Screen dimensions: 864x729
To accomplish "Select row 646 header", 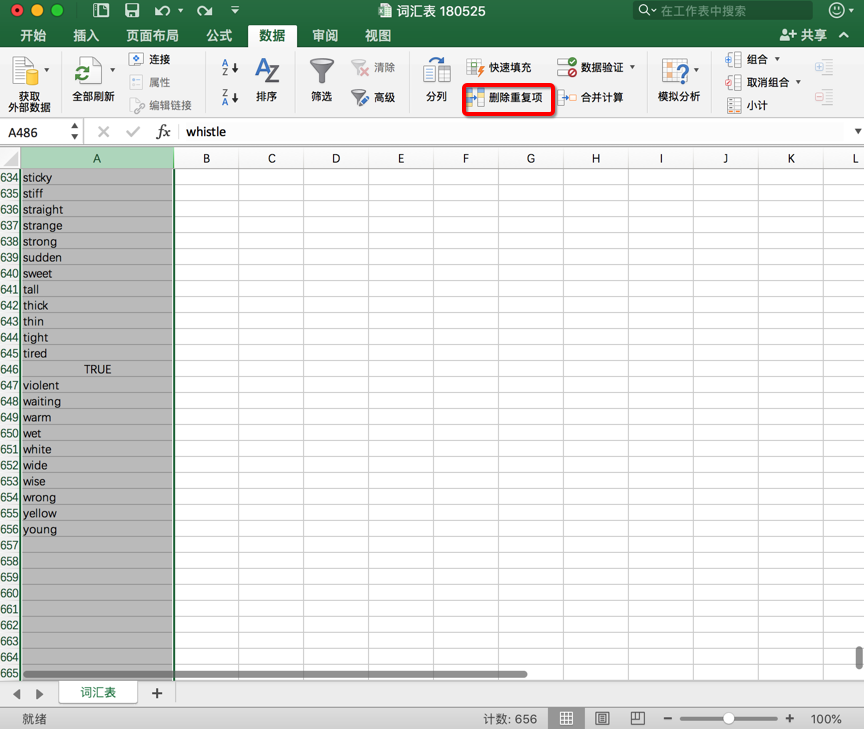I will [10, 369].
